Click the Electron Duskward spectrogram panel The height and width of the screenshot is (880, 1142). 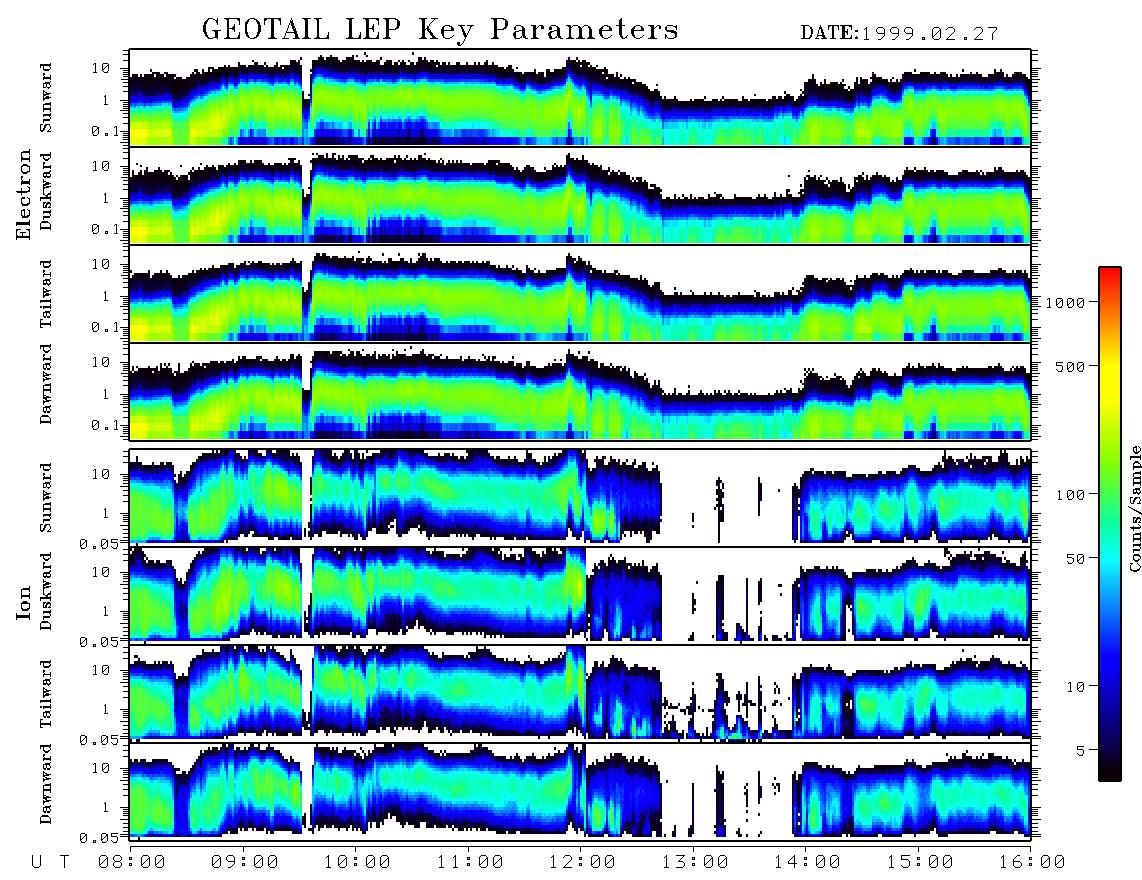(580, 195)
